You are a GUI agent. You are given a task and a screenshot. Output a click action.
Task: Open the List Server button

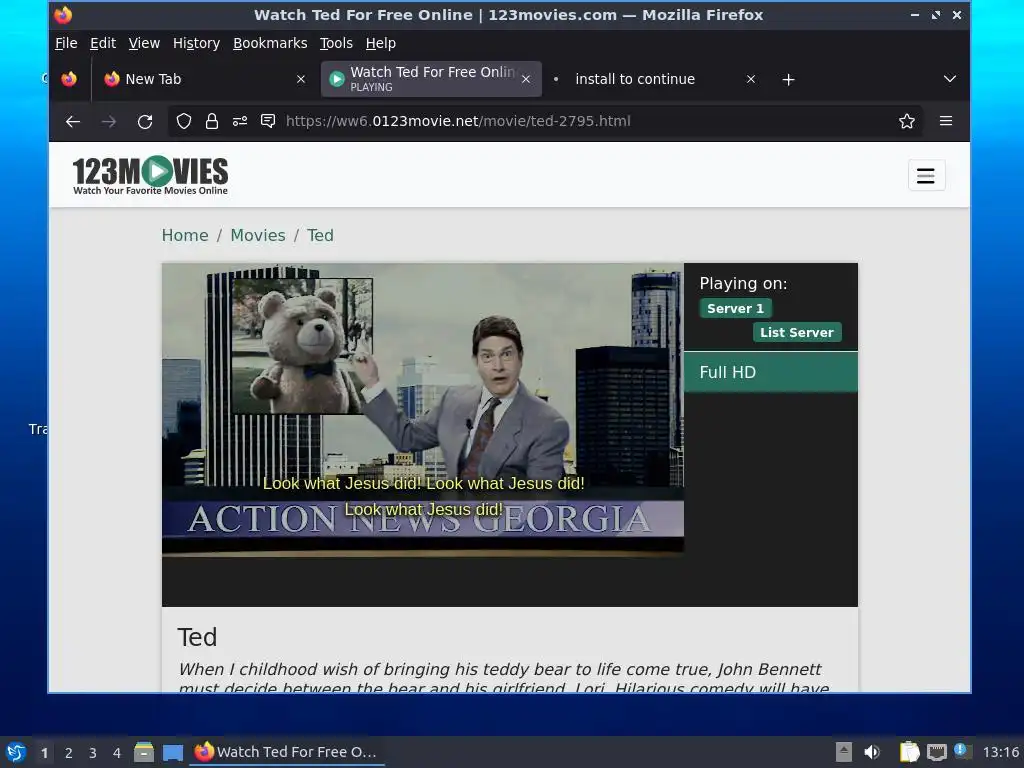tap(797, 332)
